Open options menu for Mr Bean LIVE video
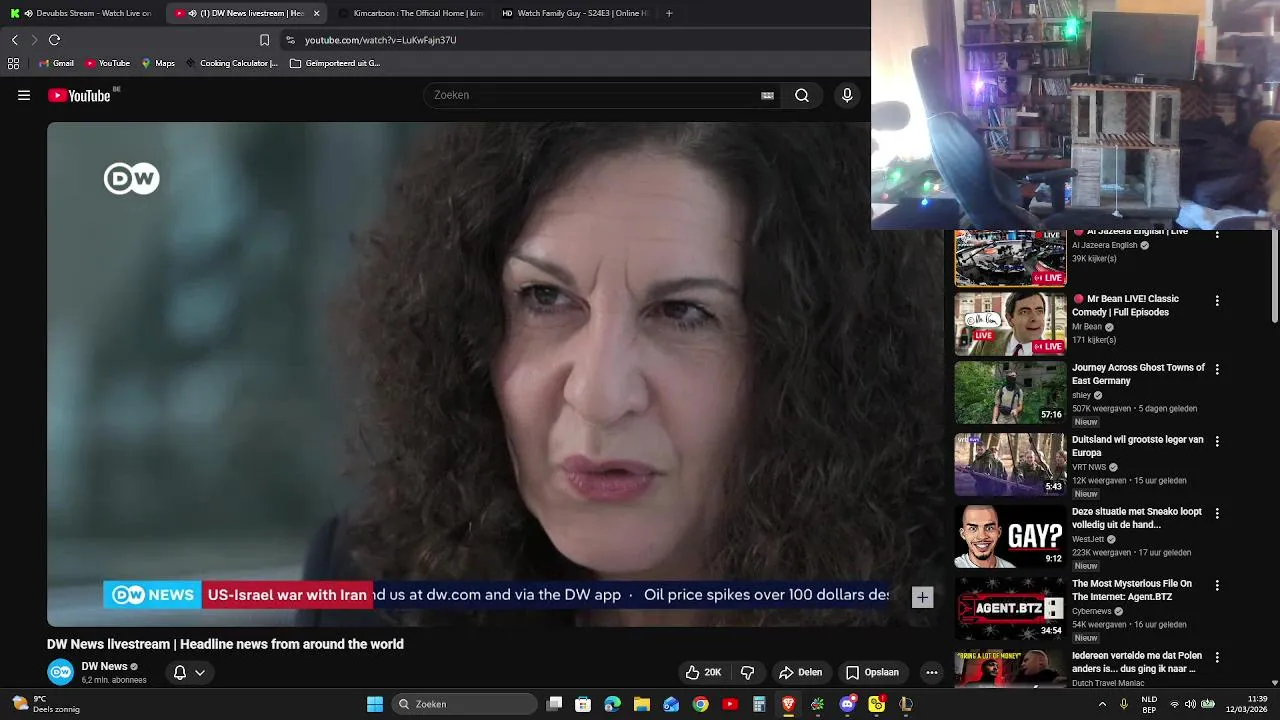The width and height of the screenshot is (1280, 720). pos(1217,301)
